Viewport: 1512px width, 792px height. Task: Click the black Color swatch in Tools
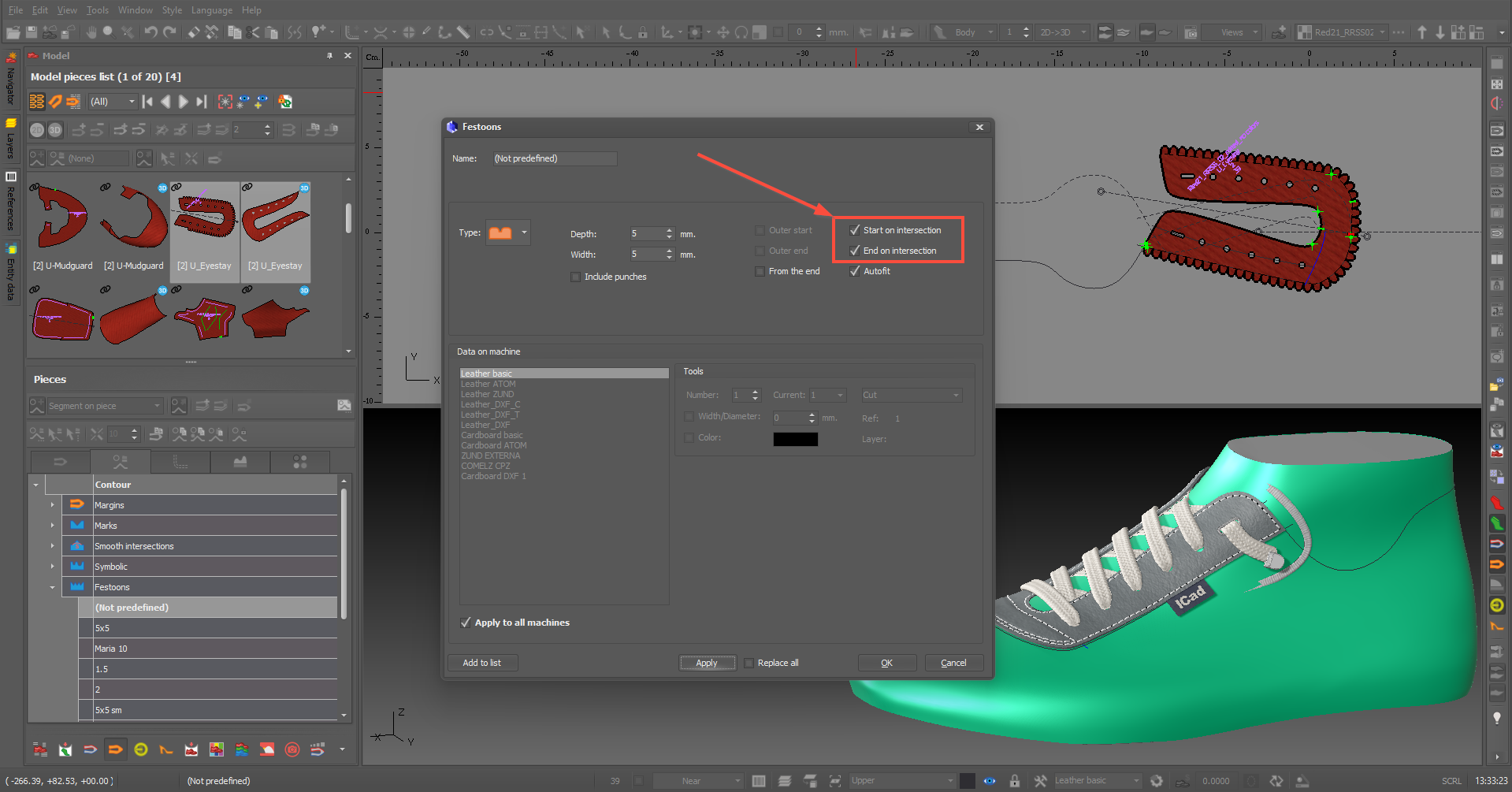(x=795, y=439)
